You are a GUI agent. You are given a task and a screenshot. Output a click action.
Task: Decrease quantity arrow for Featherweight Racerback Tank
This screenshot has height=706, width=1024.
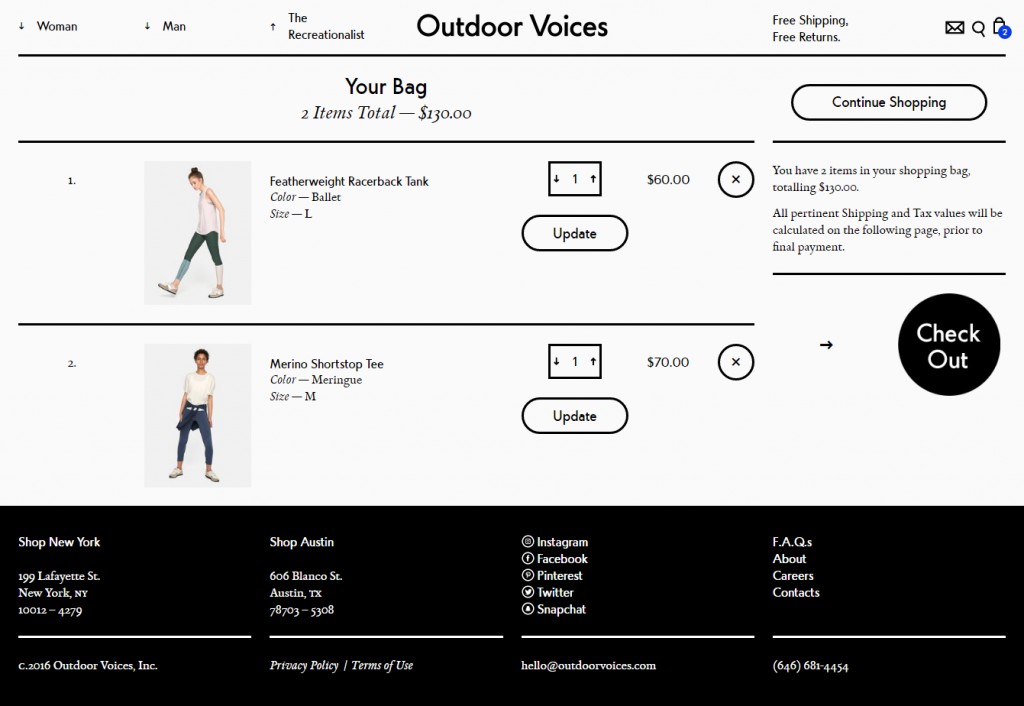[556, 178]
